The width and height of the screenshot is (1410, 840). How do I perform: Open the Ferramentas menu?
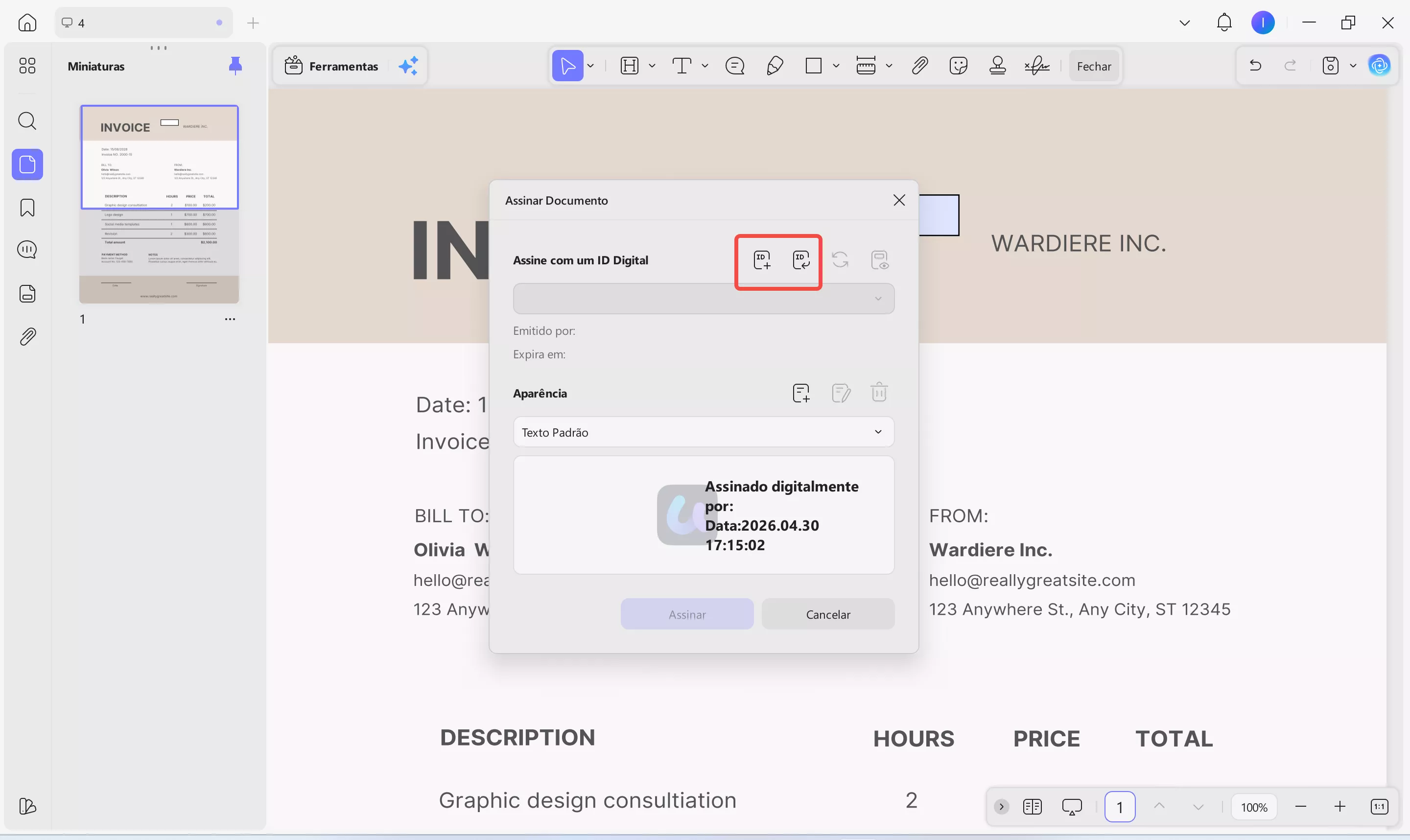[331, 66]
